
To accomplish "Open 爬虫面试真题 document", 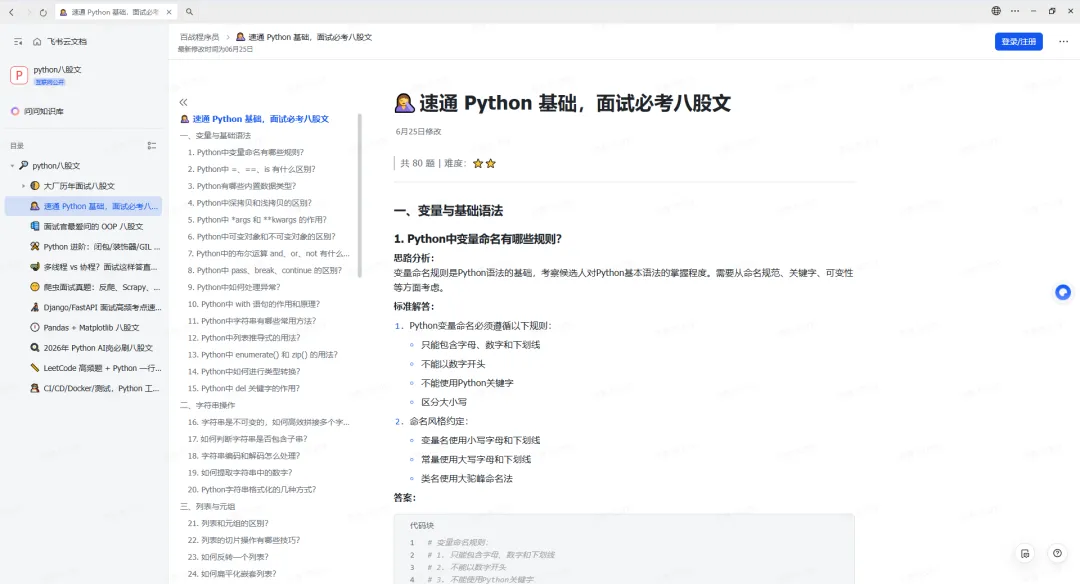I will tap(101, 287).
